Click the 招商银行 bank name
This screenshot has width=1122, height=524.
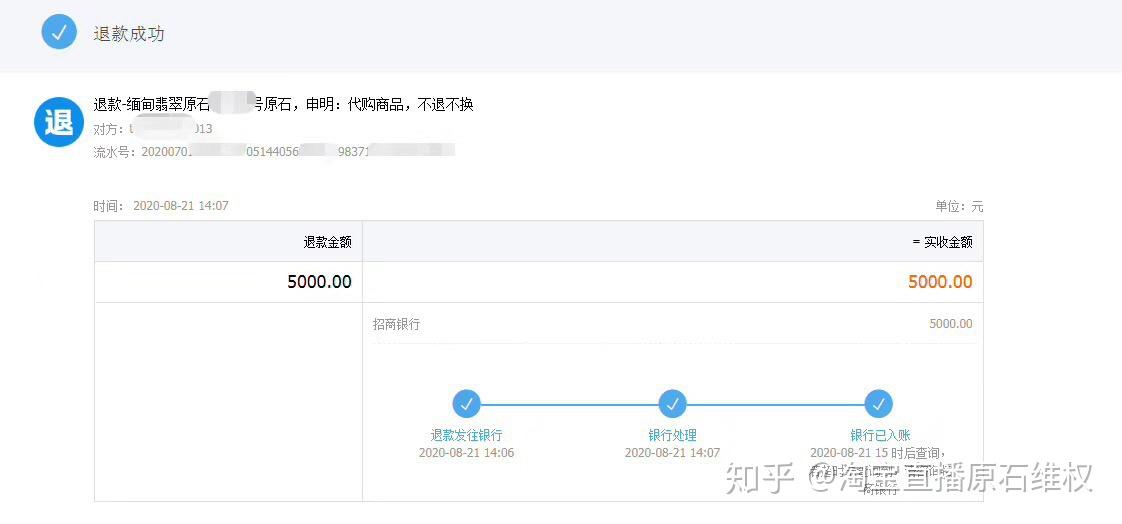pyautogui.click(x=396, y=324)
